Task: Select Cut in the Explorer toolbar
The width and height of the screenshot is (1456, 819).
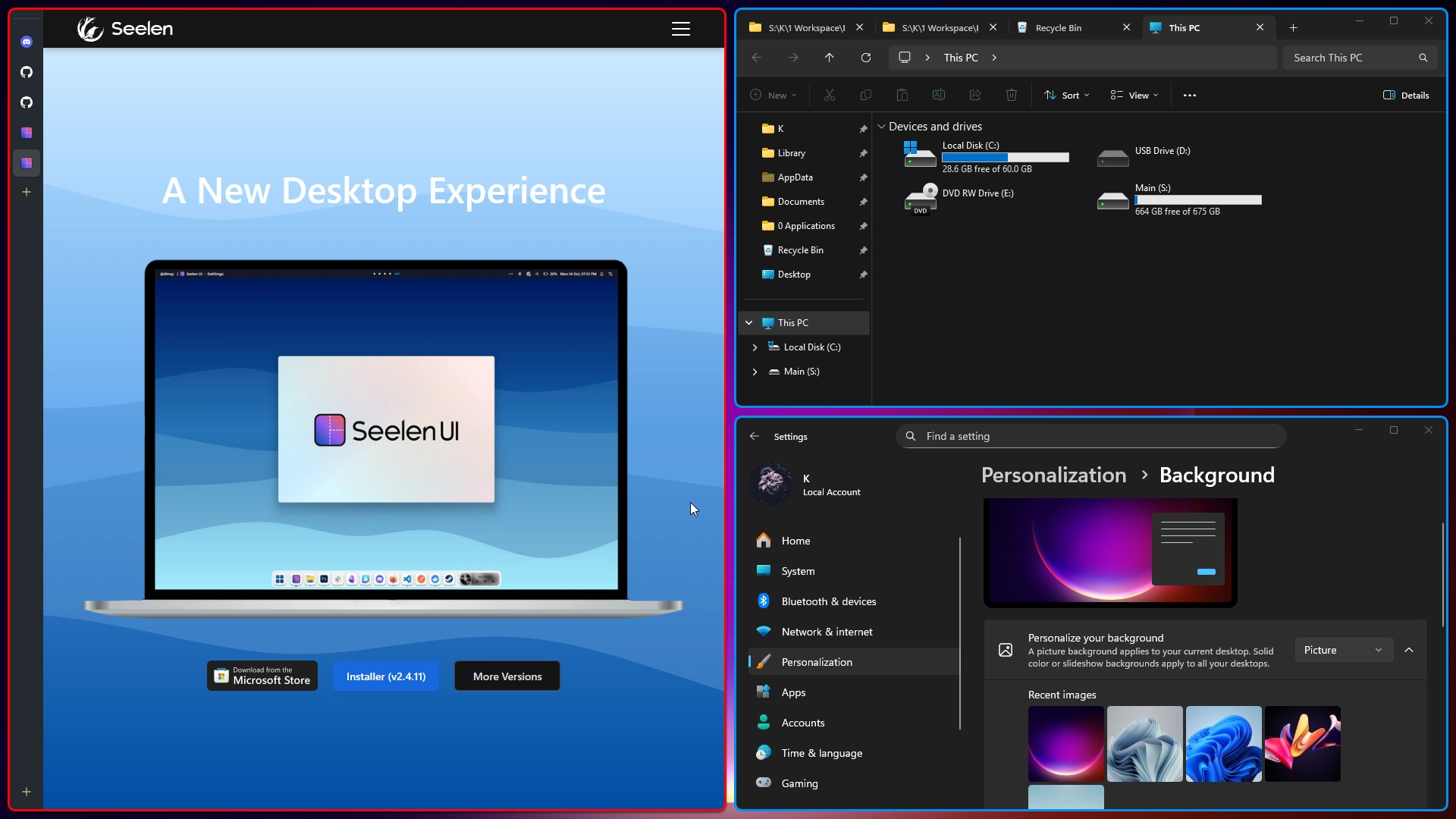Action: click(x=829, y=95)
